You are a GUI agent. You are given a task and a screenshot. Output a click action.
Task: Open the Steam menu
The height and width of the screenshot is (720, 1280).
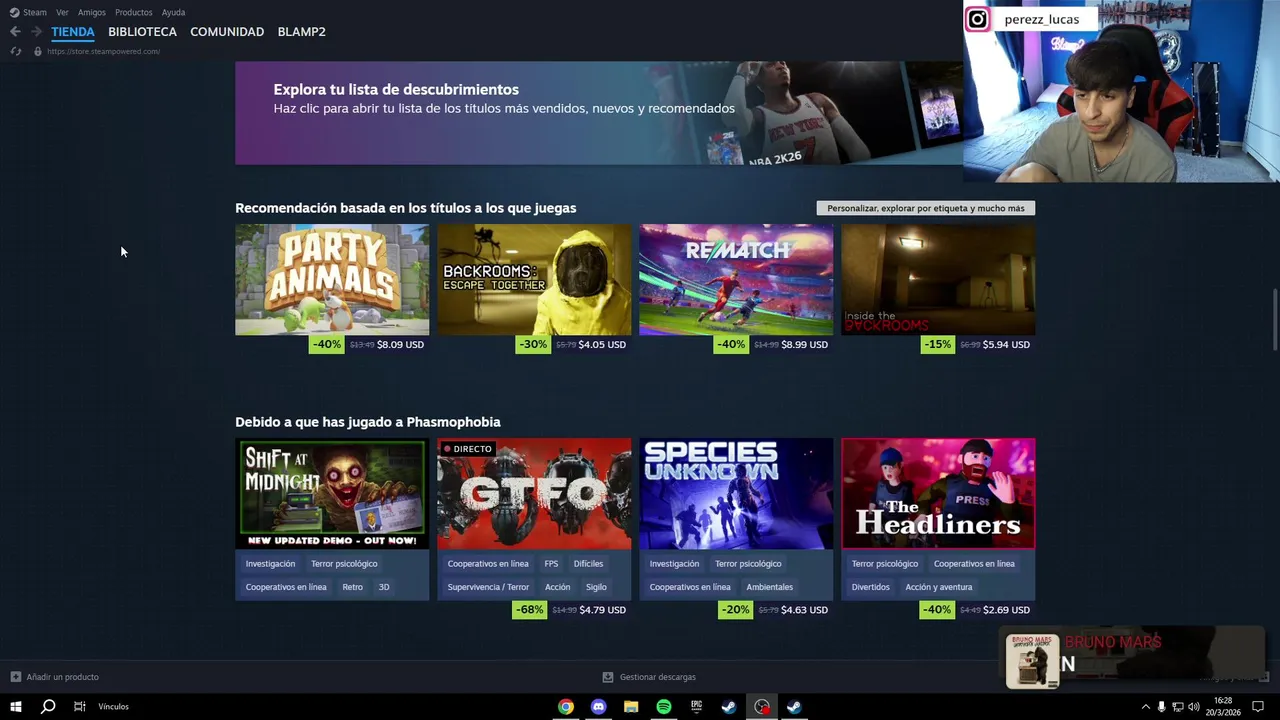[x=35, y=12]
